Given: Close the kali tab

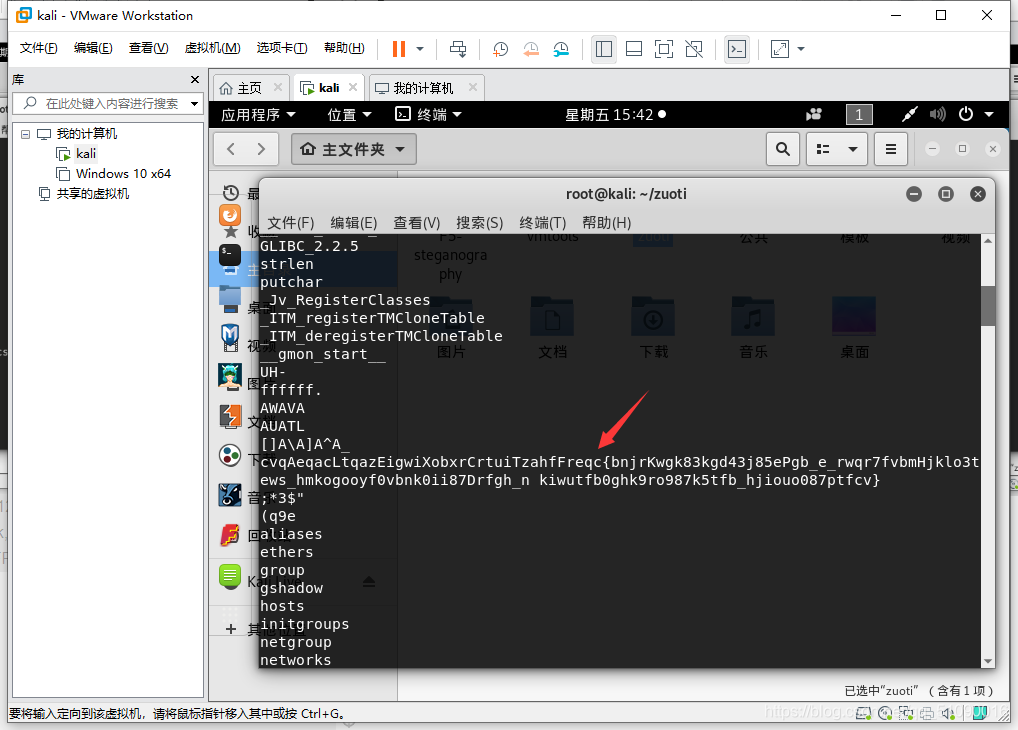Looking at the screenshot, I should point(353,87).
